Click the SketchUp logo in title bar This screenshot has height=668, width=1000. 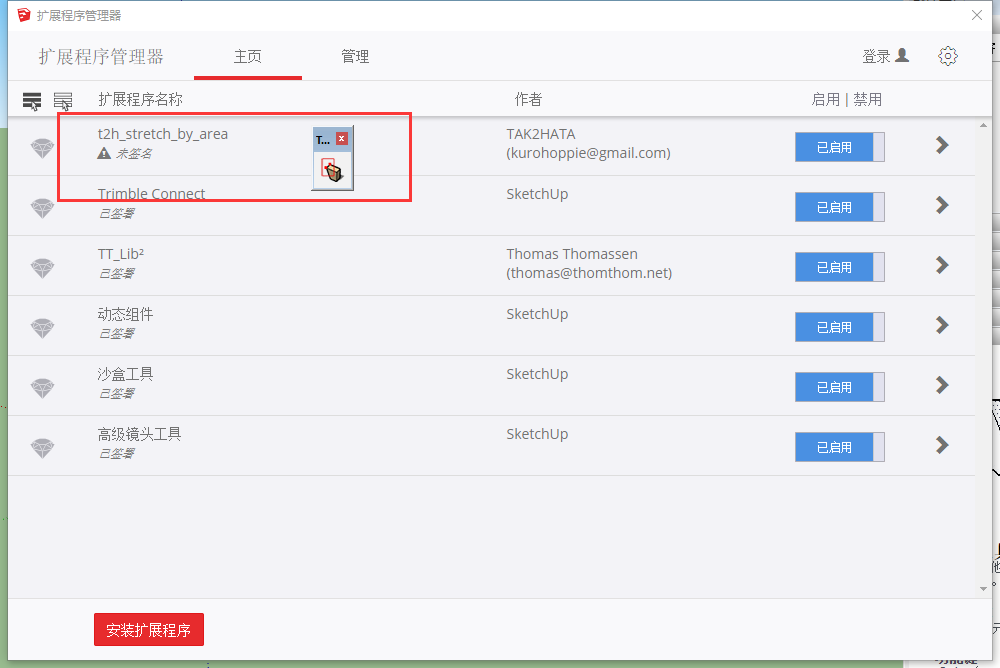24,15
